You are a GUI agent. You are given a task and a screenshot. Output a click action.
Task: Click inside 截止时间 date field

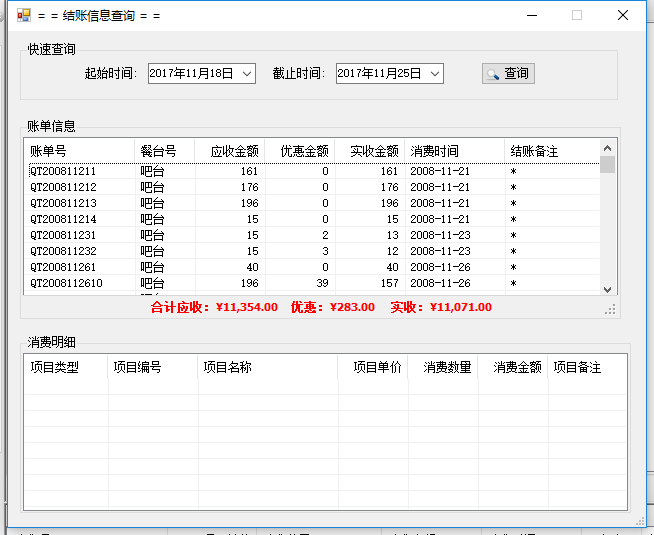pyautogui.click(x=382, y=74)
